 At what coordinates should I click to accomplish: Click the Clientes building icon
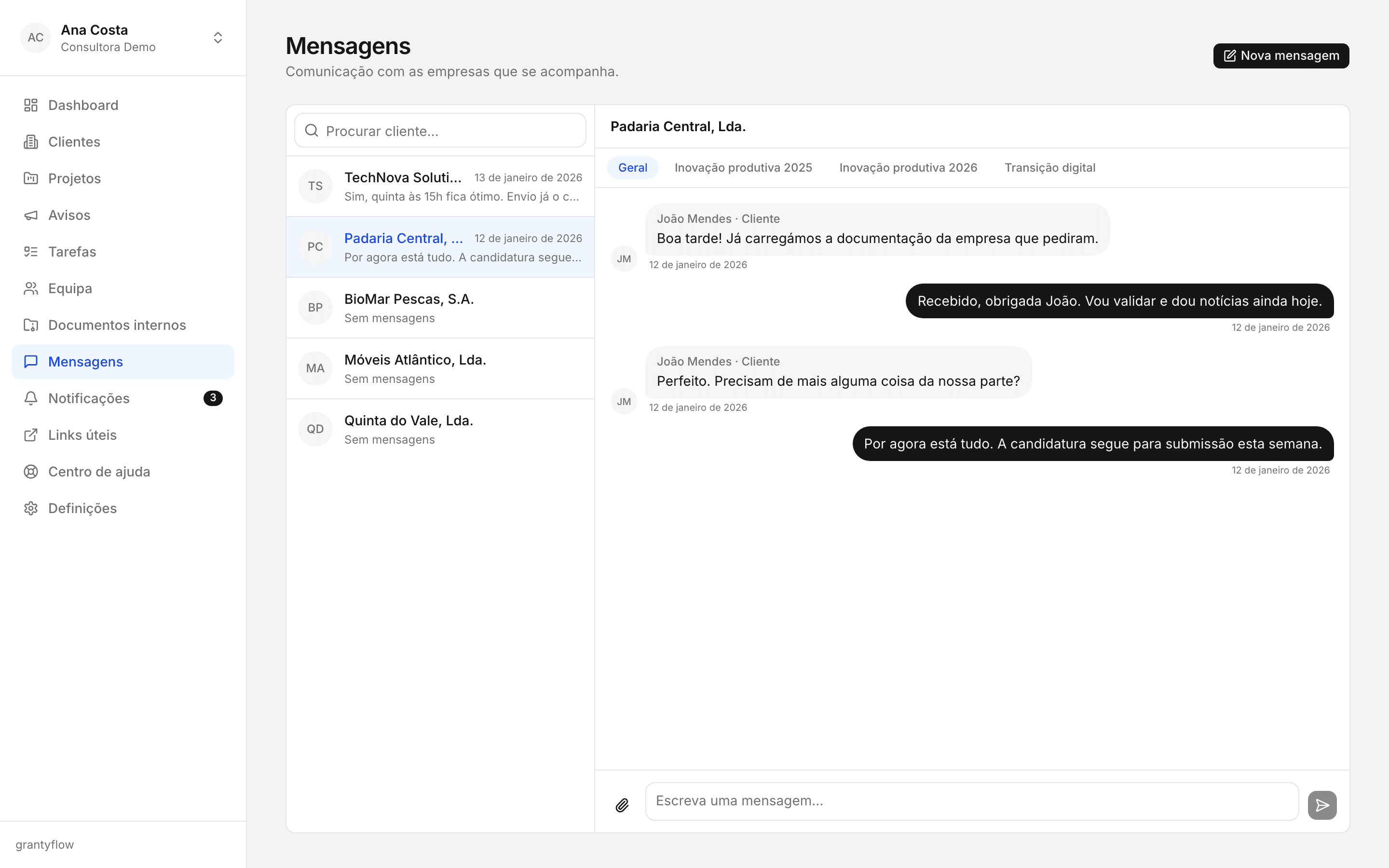[31, 142]
